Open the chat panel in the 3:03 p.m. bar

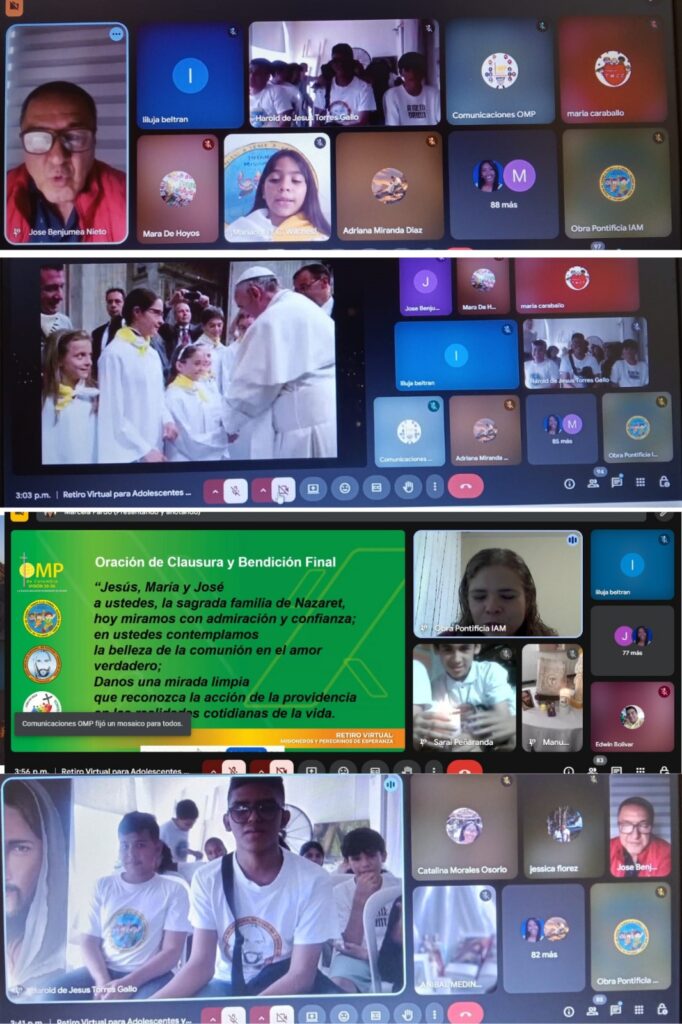617,482
